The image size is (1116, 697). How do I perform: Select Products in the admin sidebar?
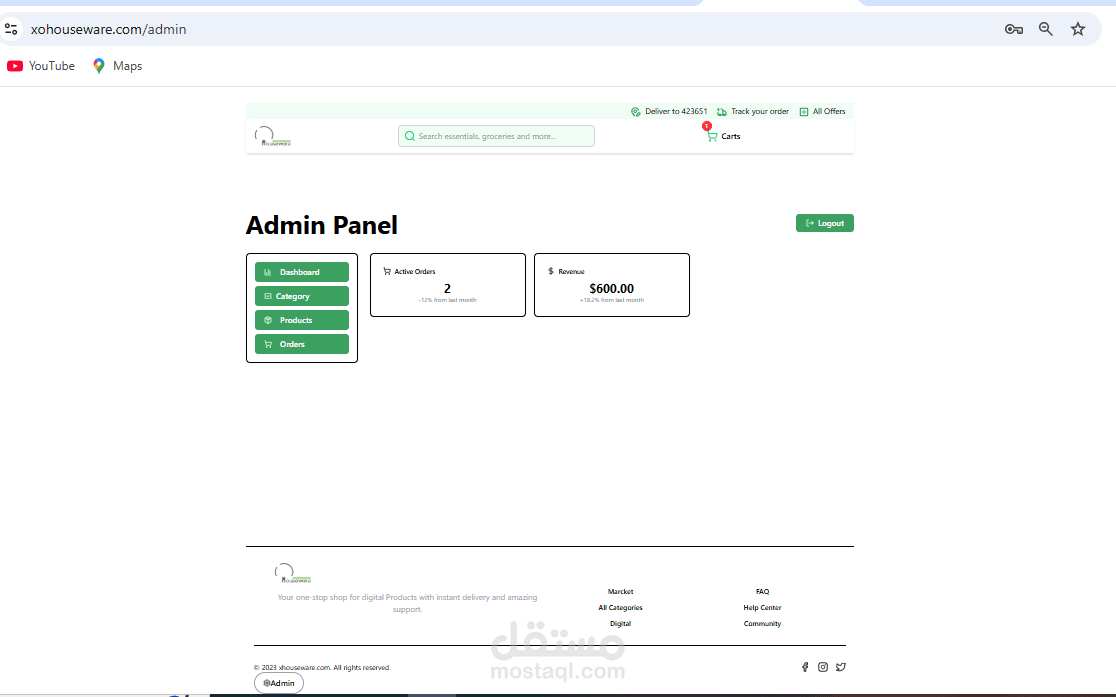click(302, 320)
